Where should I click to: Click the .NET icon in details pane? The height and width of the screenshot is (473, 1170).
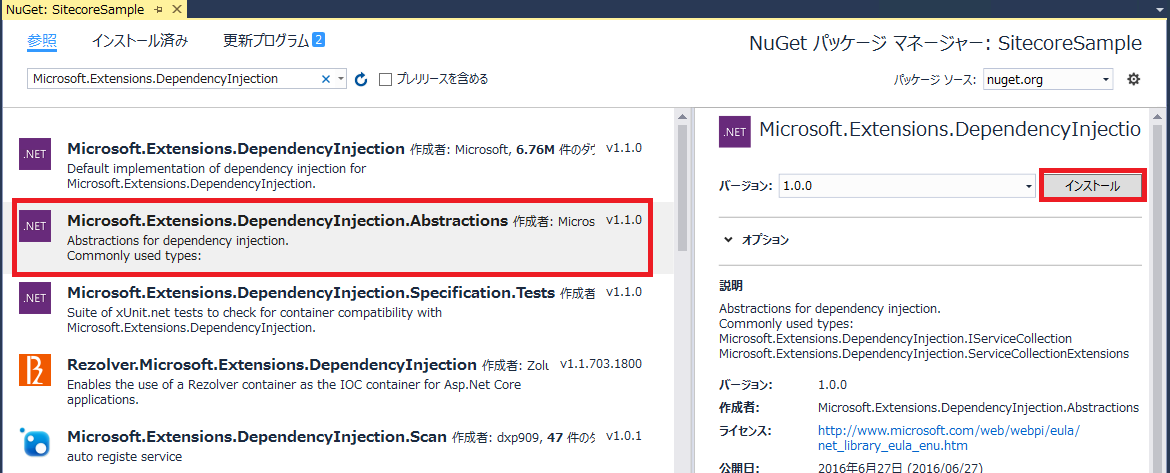[735, 132]
